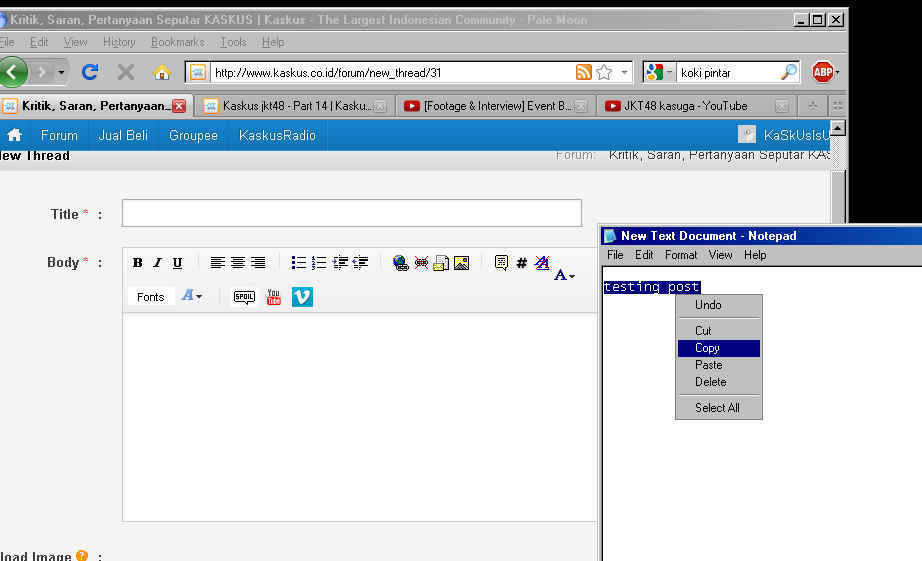The width and height of the screenshot is (922, 561).
Task: Insert a quote block icon
Action: [501, 262]
